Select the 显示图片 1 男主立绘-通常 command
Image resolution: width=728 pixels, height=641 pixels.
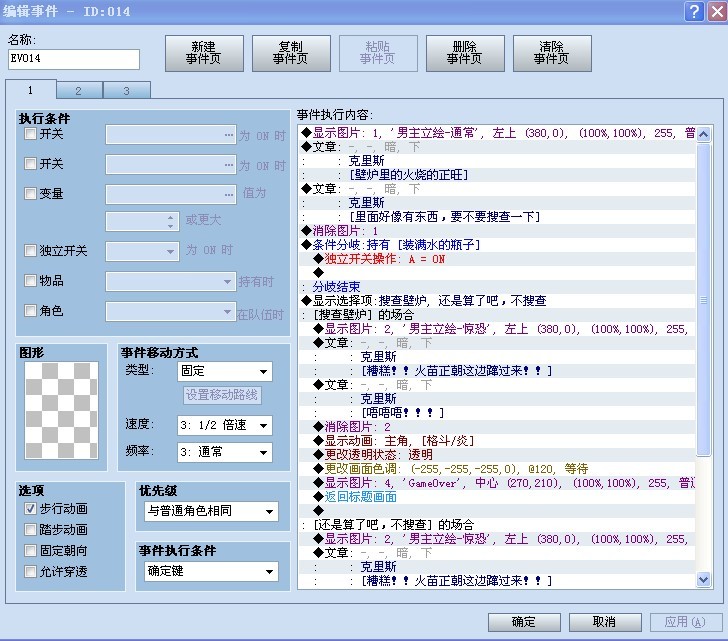click(x=497, y=133)
